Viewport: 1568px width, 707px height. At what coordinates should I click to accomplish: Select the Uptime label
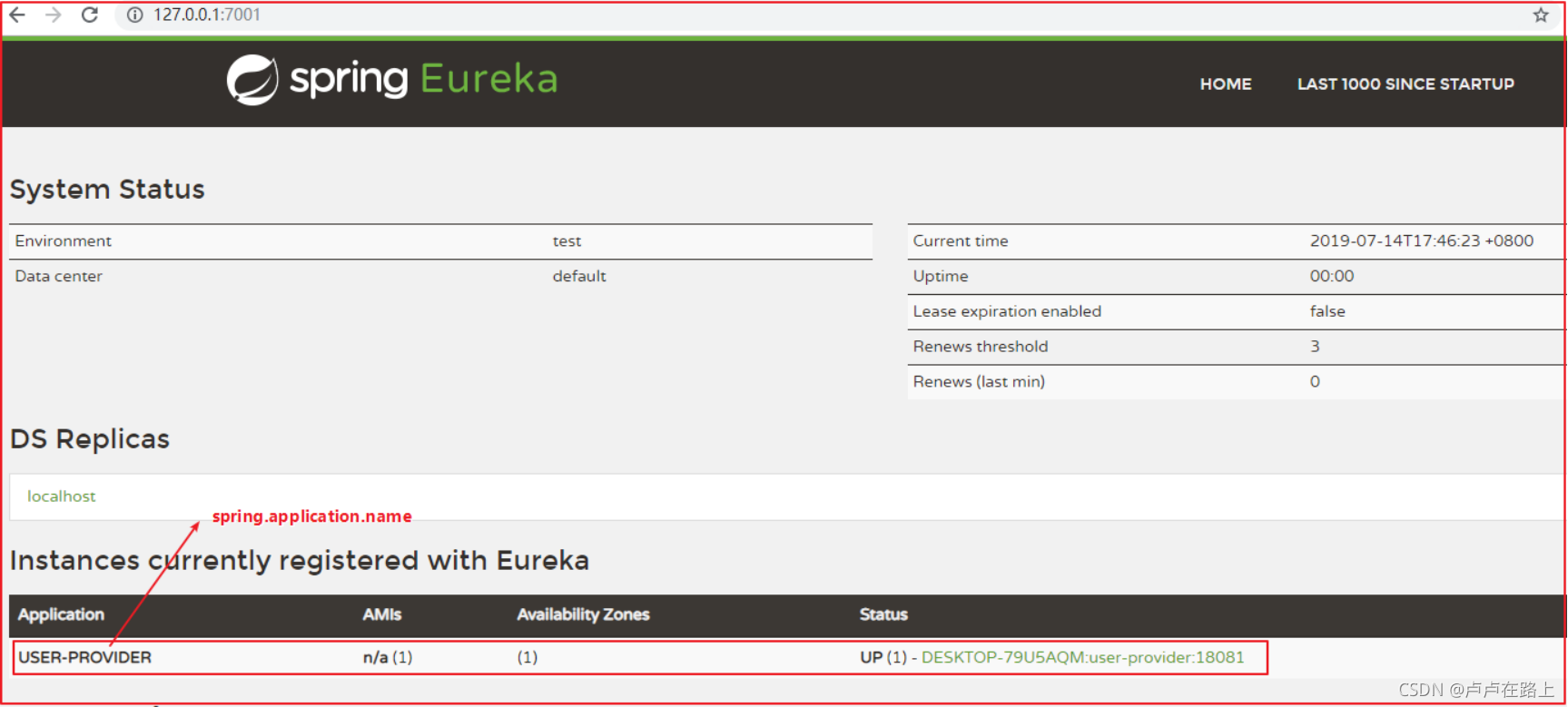click(x=941, y=276)
